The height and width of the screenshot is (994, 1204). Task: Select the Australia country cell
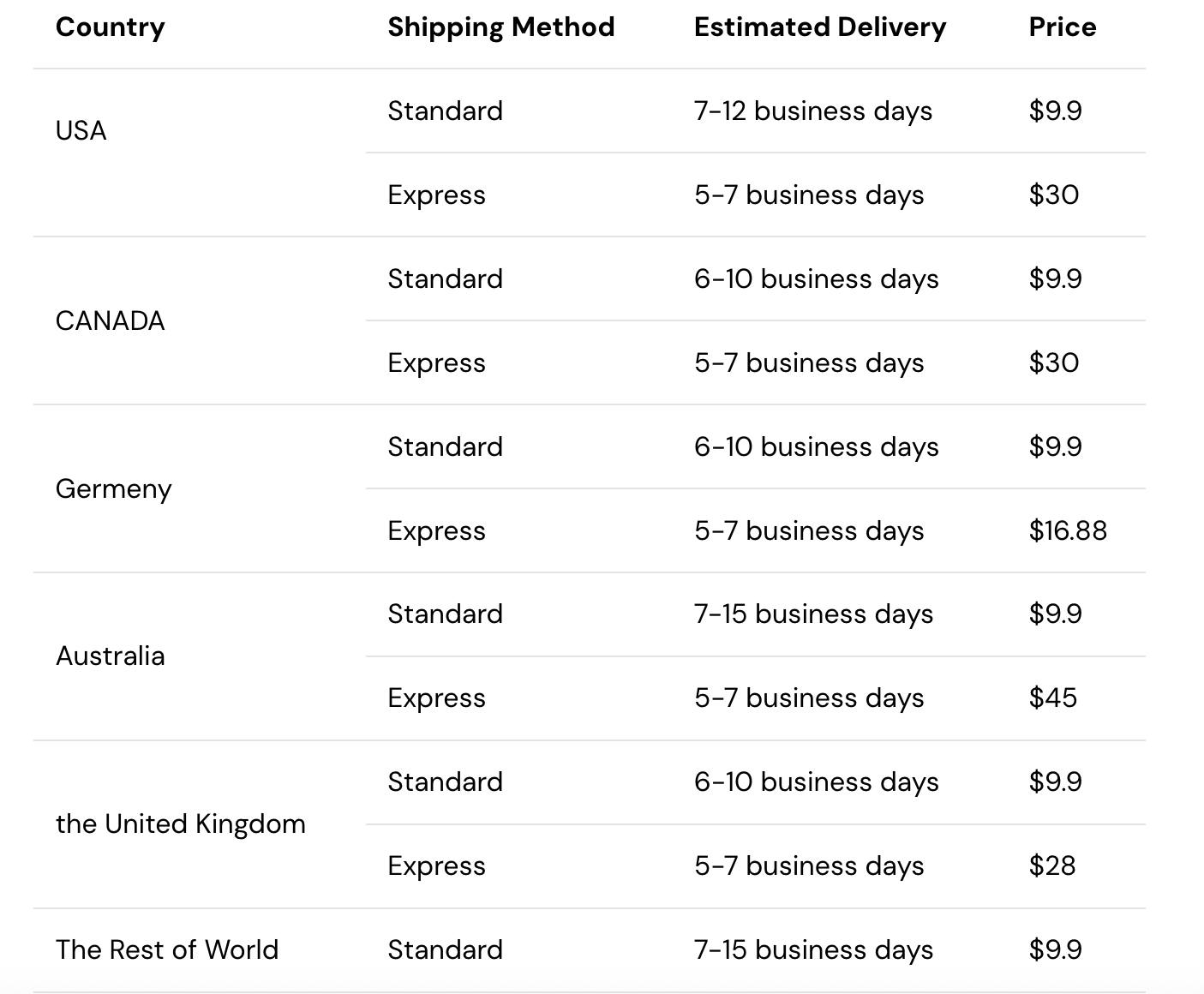110,656
